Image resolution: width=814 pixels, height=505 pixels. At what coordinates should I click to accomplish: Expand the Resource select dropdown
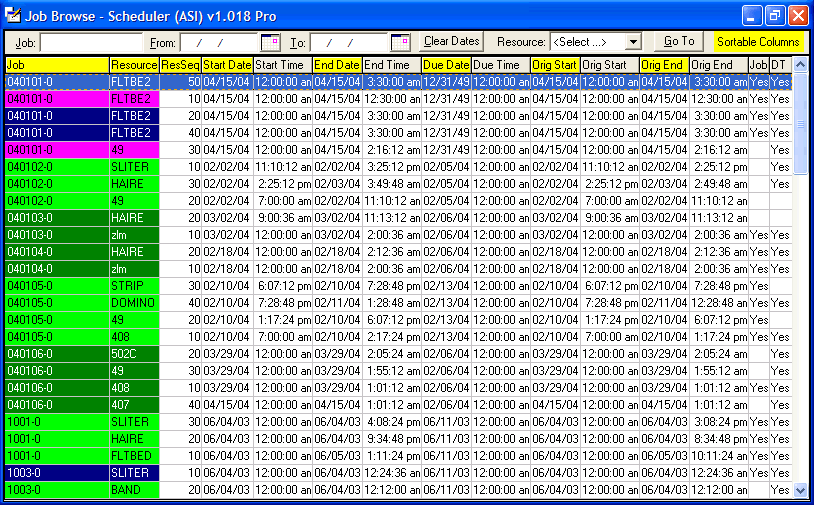[633, 42]
